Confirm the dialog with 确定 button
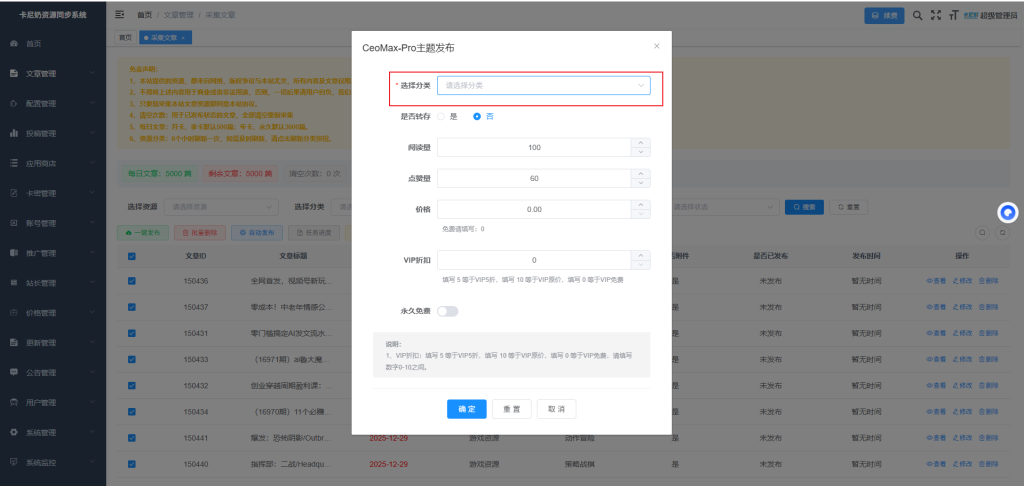Screen dimensions: 1024x486 click(x=467, y=409)
